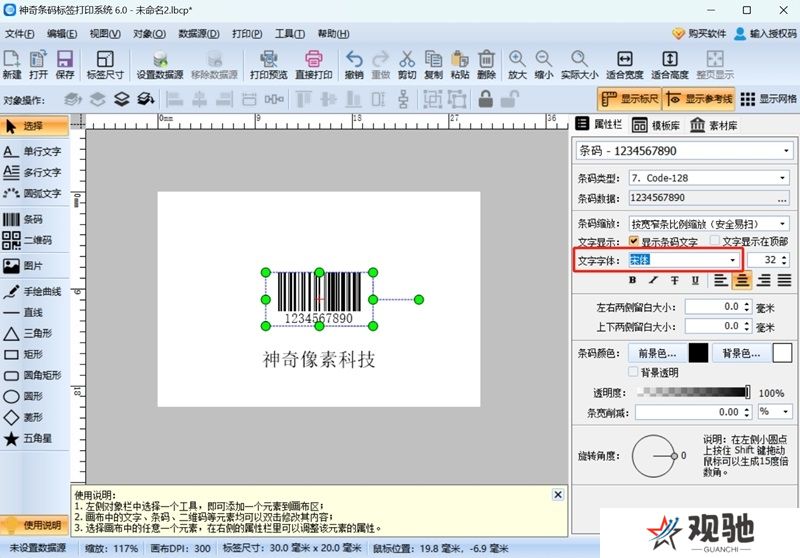This screenshot has height=558, width=800.
Task: Adjust 条宽削减 0.00 stepper
Action: [746, 412]
